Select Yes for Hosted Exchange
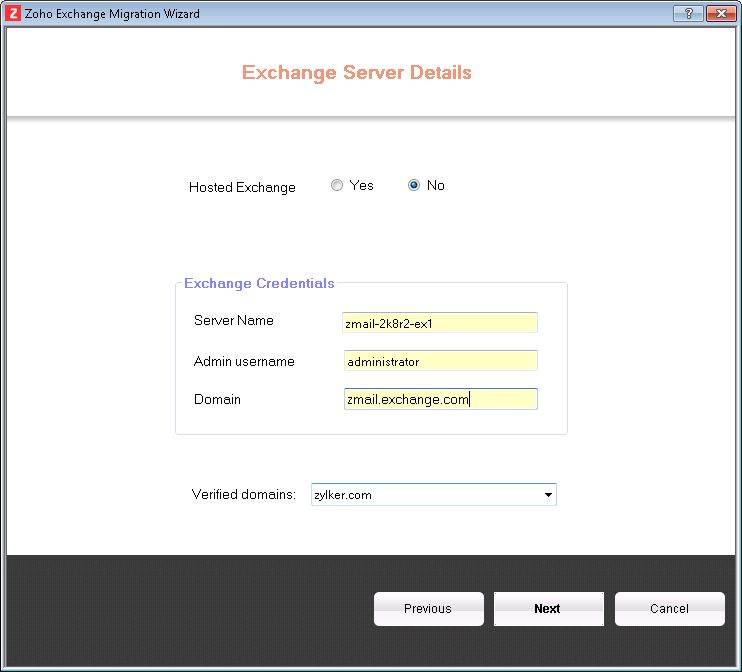This screenshot has width=742, height=672. point(337,185)
